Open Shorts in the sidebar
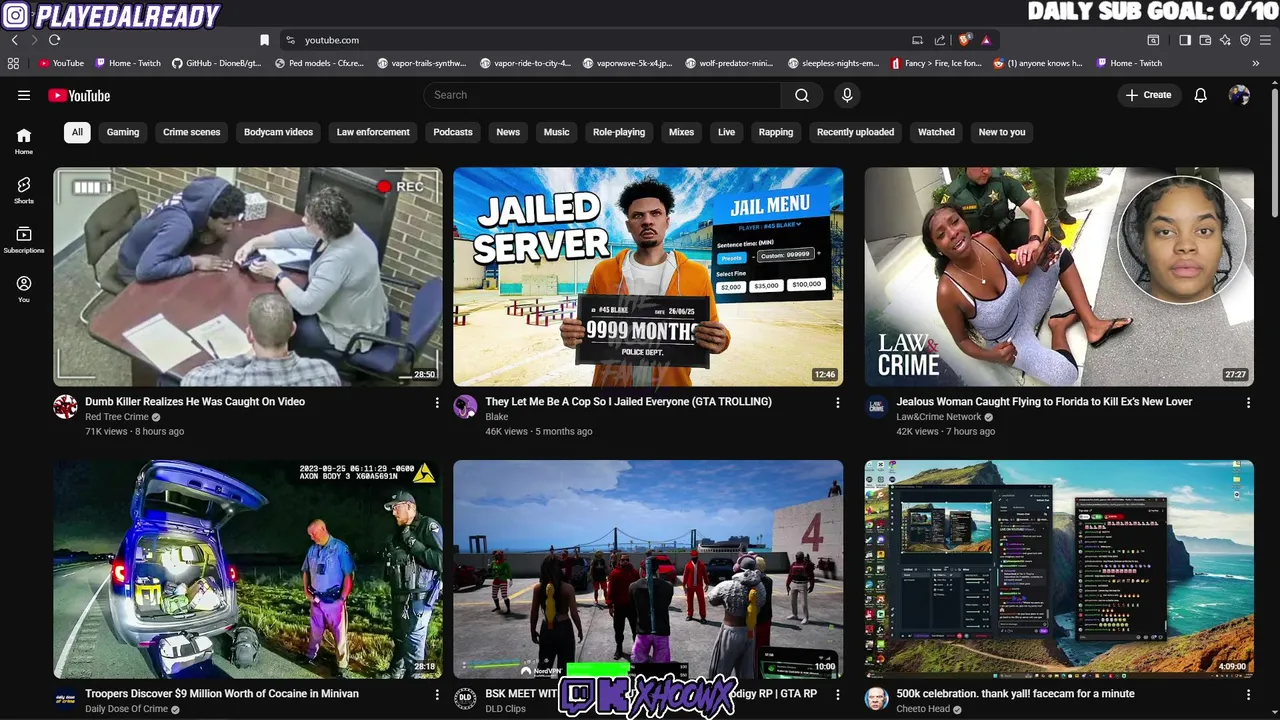 coord(24,190)
